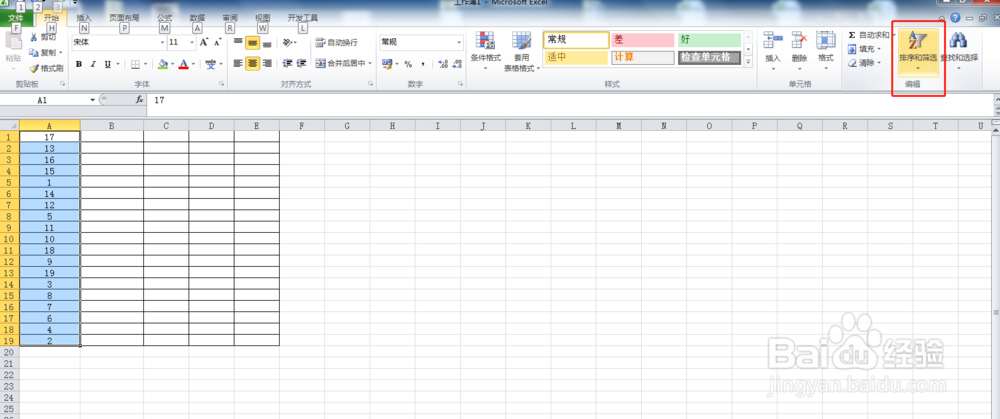Open the font size 11 dropdown
Image resolution: width=1000 pixels, height=419 pixels.
click(193, 43)
